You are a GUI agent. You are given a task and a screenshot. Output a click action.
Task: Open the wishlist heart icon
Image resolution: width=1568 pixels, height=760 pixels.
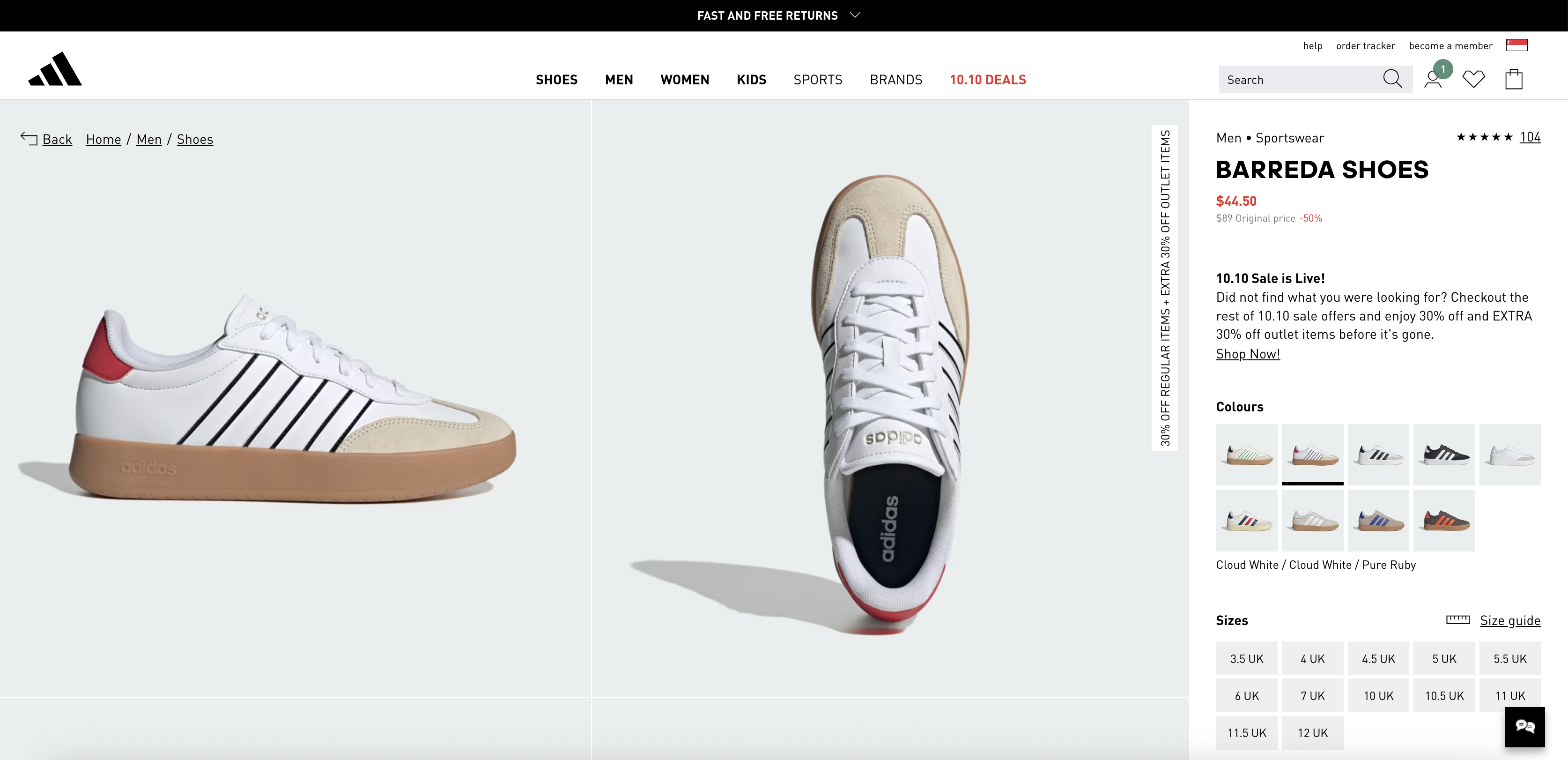click(x=1474, y=79)
